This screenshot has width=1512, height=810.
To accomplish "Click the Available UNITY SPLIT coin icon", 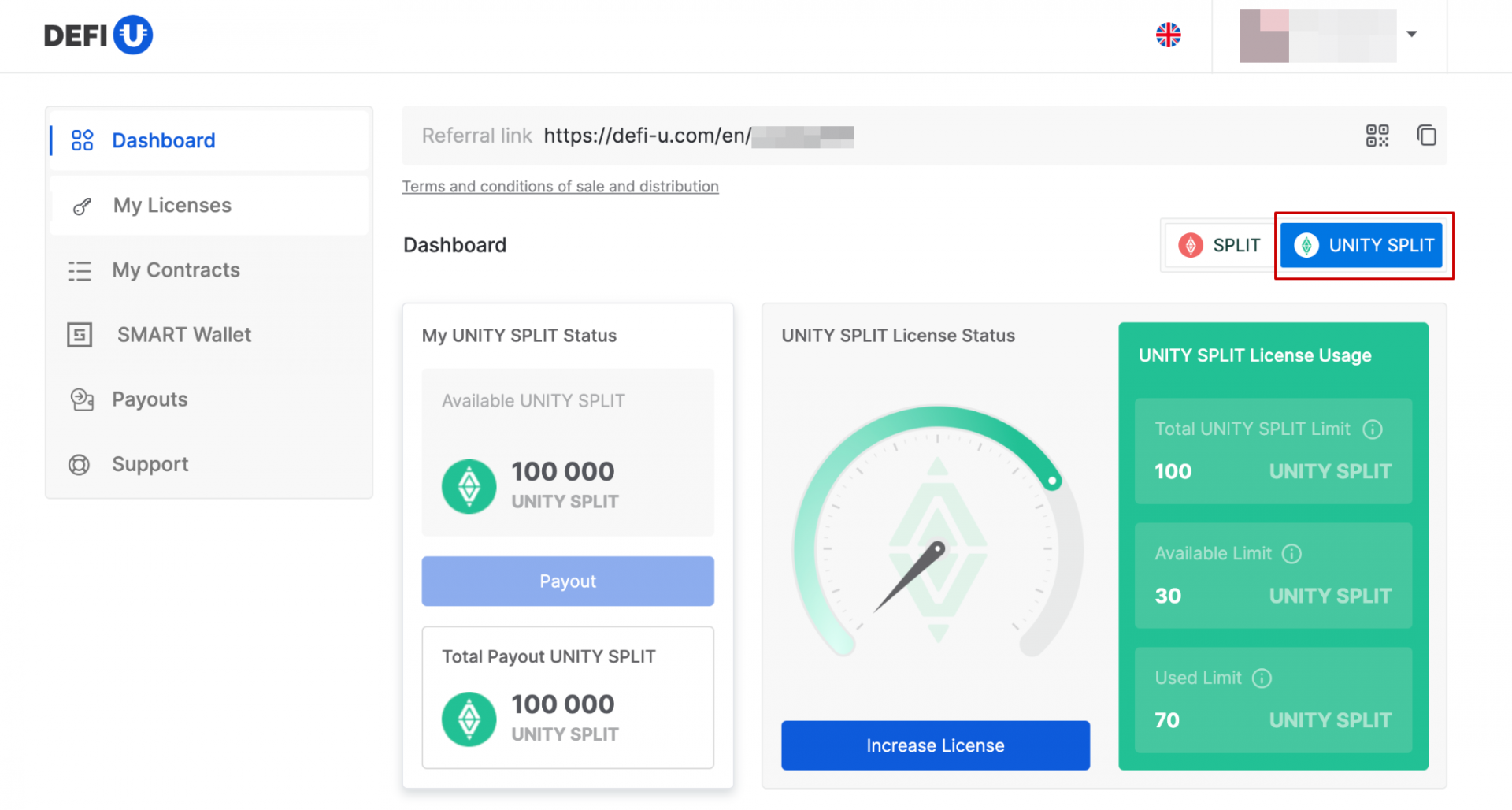I will (469, 486).
